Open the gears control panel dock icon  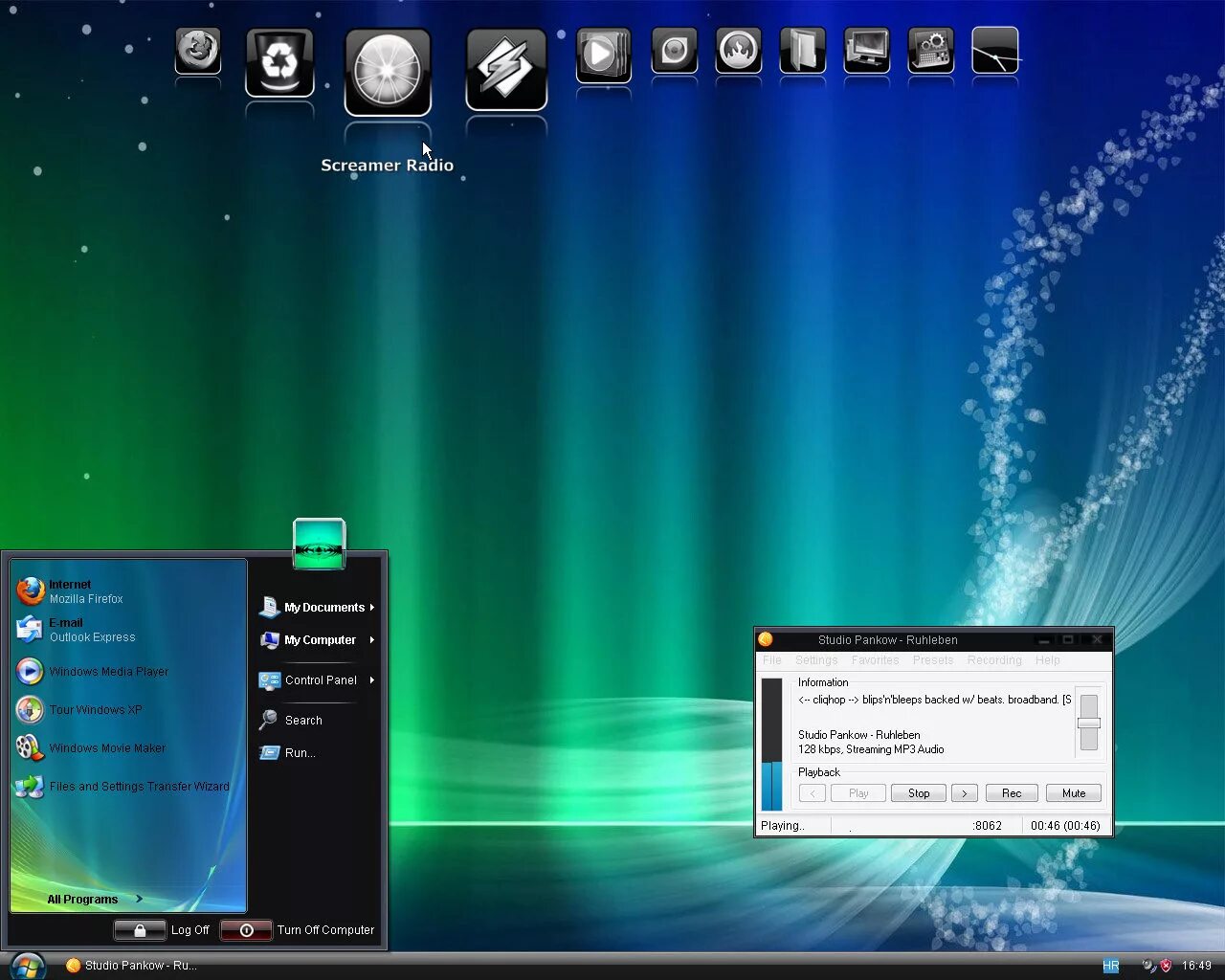pos(930,51)
